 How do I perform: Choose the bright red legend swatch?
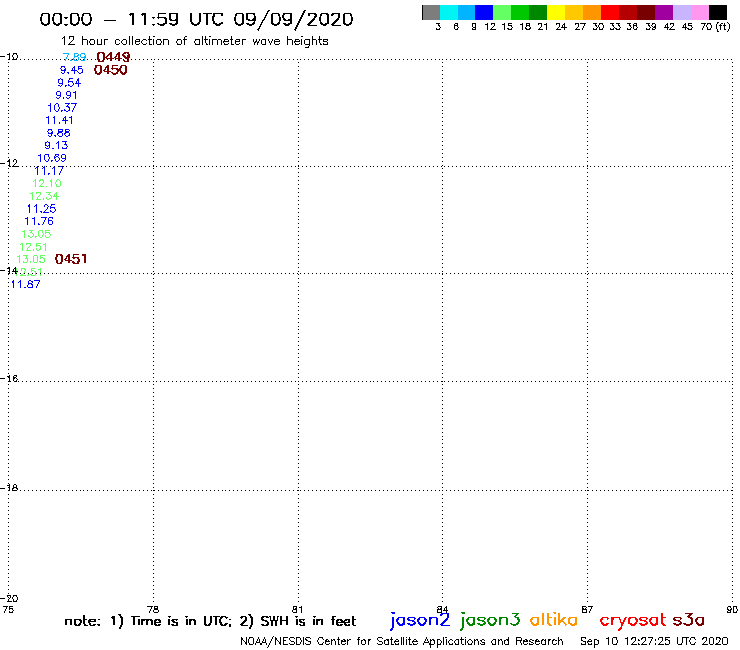[610, 12]
